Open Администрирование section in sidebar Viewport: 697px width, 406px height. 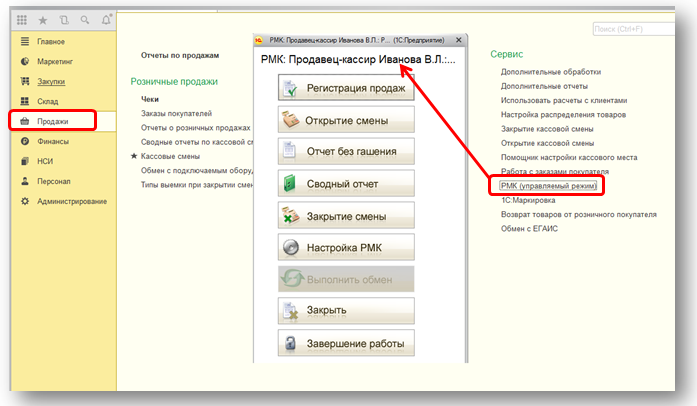click(72, 201)
